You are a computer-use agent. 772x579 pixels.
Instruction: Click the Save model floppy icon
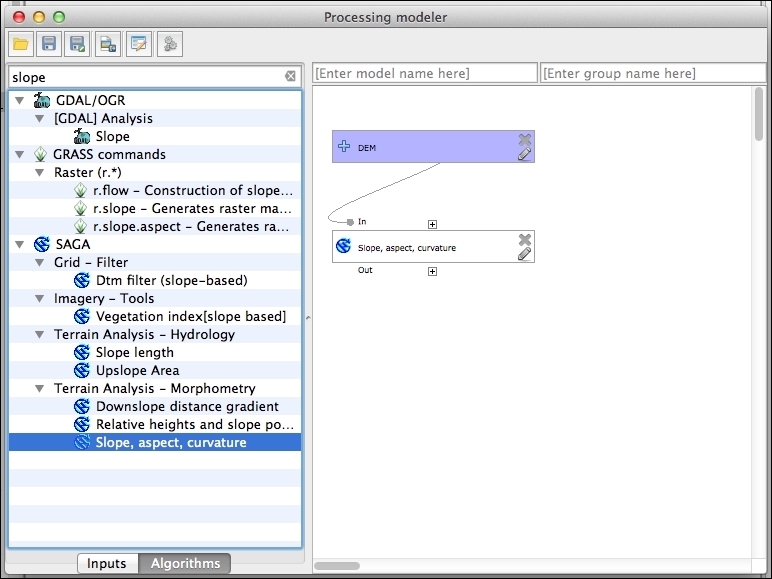[48, 43]
